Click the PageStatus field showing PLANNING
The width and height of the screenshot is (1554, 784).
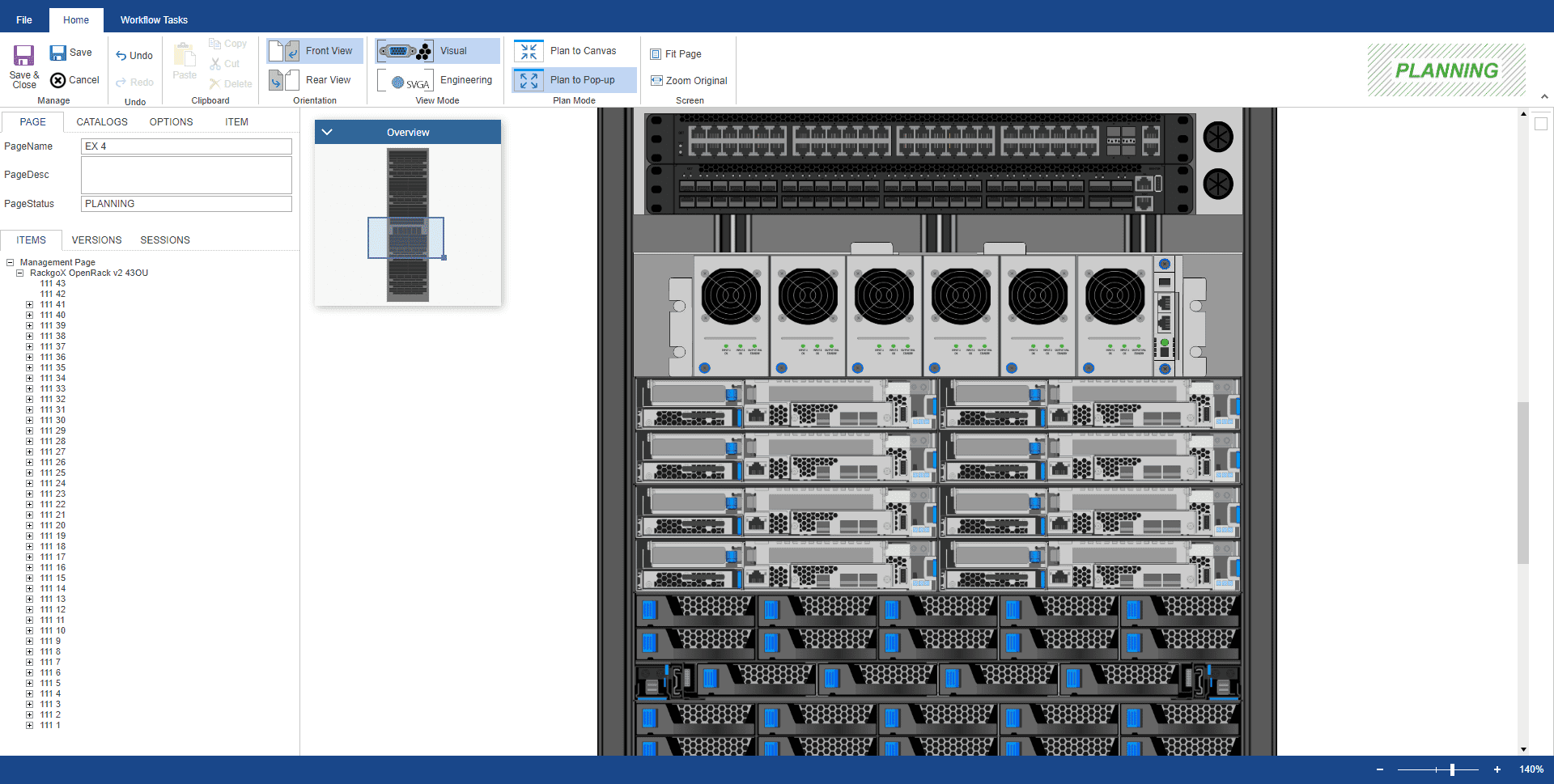(186, 204)
